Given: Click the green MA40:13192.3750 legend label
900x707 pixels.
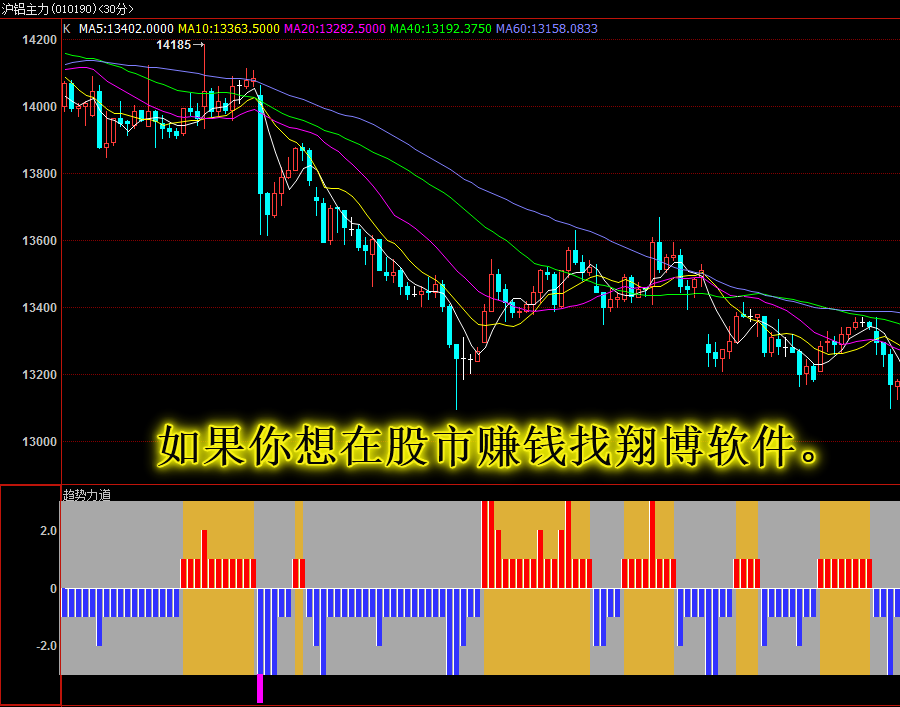Looking at the screenshot, I should (x=440, y=29).
